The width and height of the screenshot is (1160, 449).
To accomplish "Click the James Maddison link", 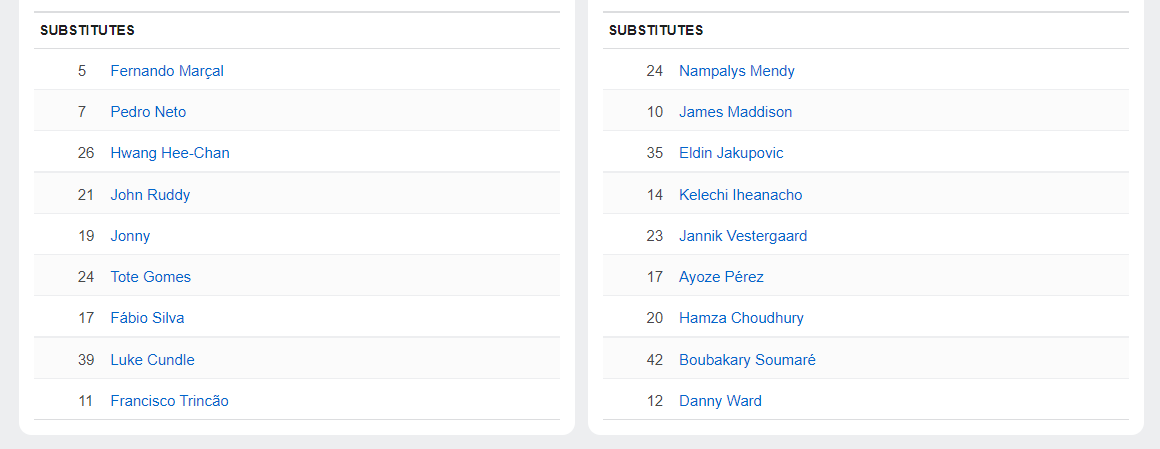I will point(735,112).
